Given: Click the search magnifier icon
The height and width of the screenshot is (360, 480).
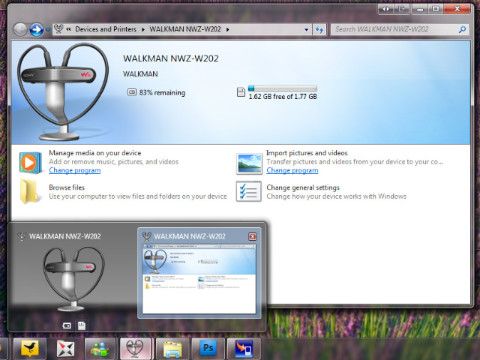Looking at the screenshot, I should click(x=462, y=30).
